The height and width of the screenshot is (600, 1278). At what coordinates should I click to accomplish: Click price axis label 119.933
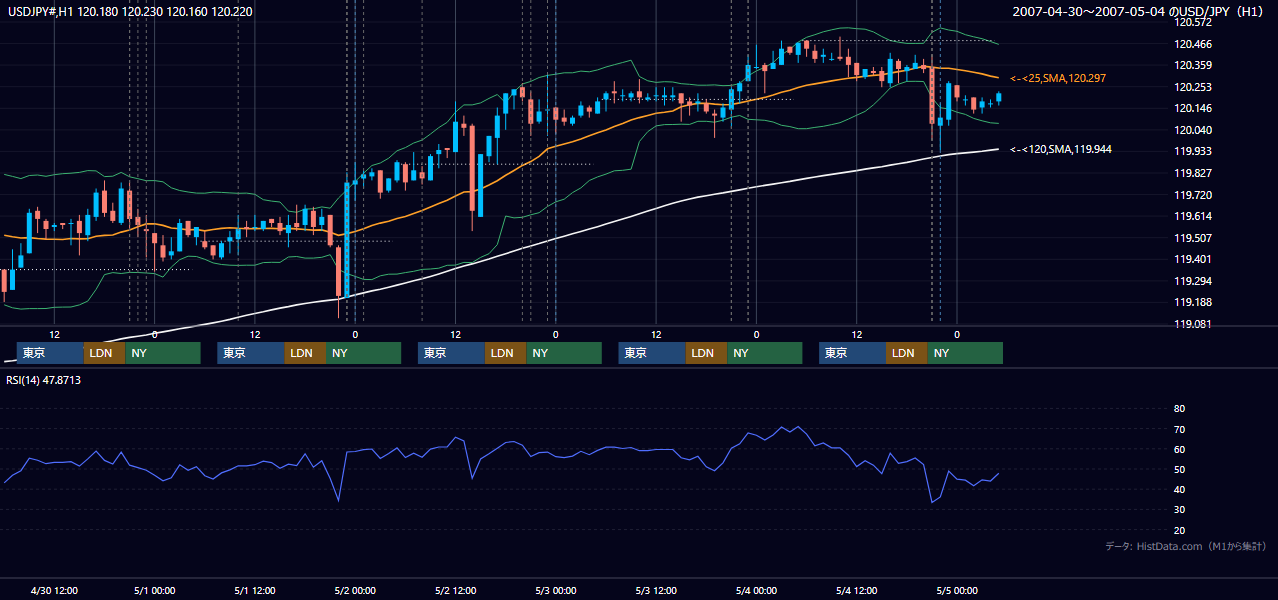click(1195, 152)
